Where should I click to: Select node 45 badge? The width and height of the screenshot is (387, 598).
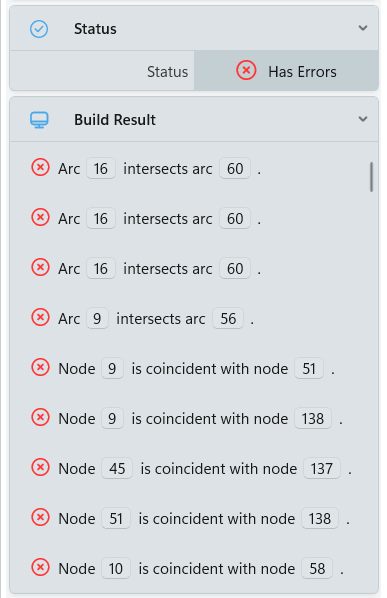point(117,468)
